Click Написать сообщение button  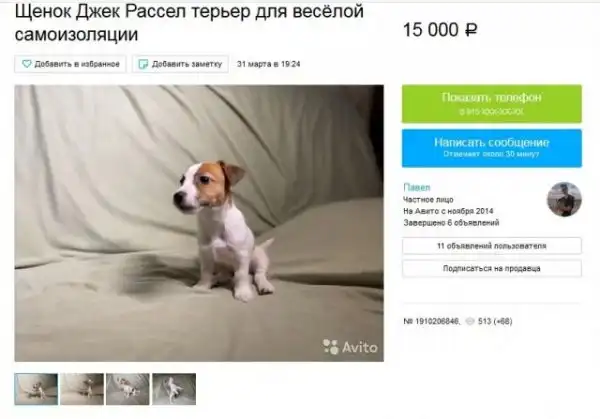[492, 148]
